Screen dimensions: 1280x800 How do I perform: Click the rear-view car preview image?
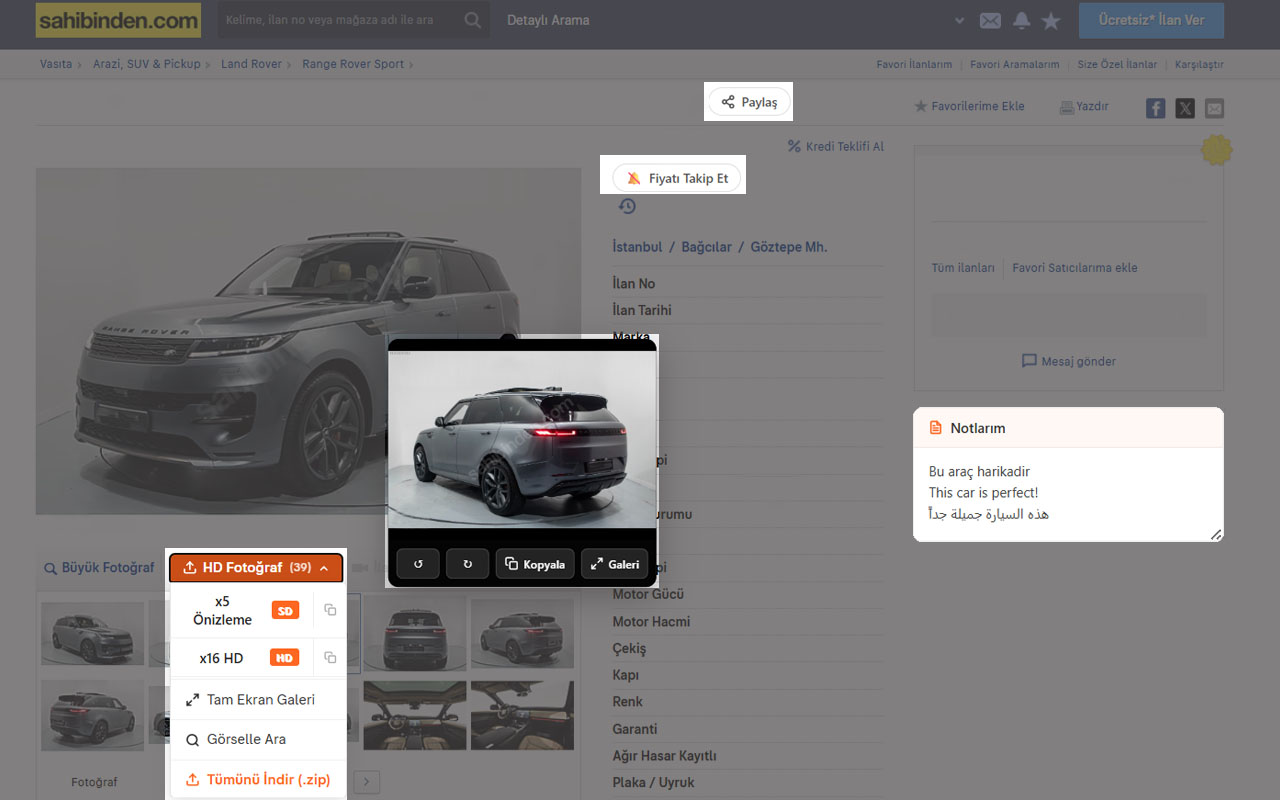pos(522,439)
